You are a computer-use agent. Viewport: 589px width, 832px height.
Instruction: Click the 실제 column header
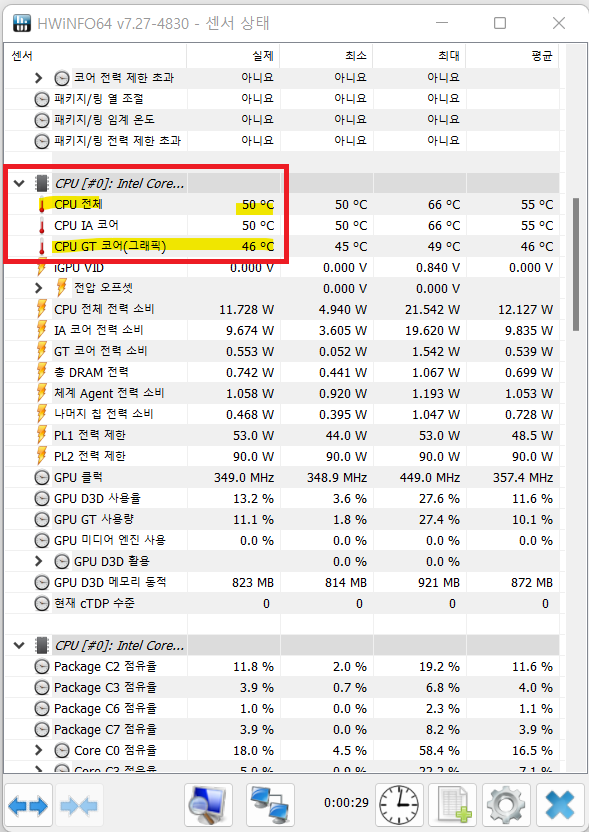click(233, 55)
